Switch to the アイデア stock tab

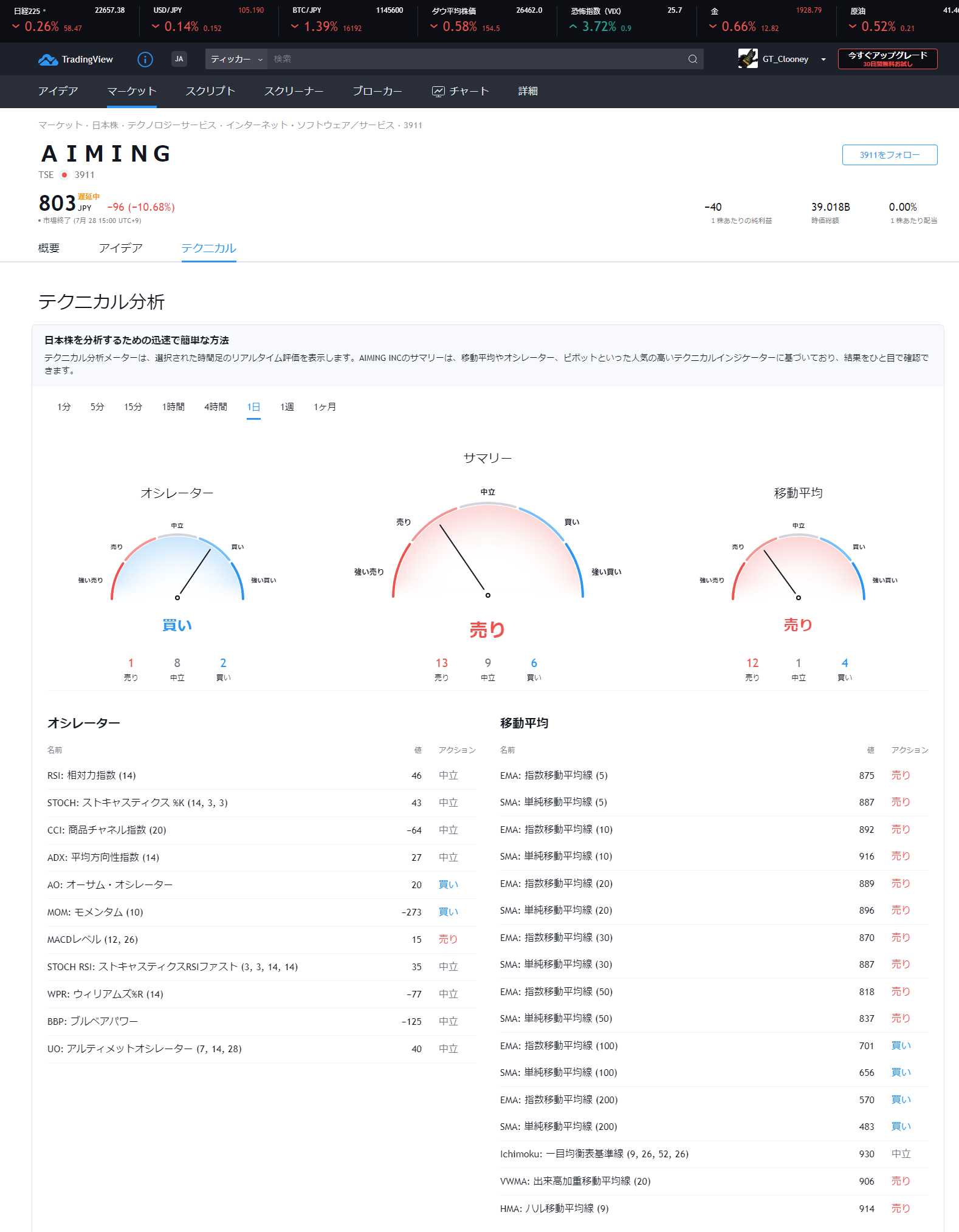[120, 248]
